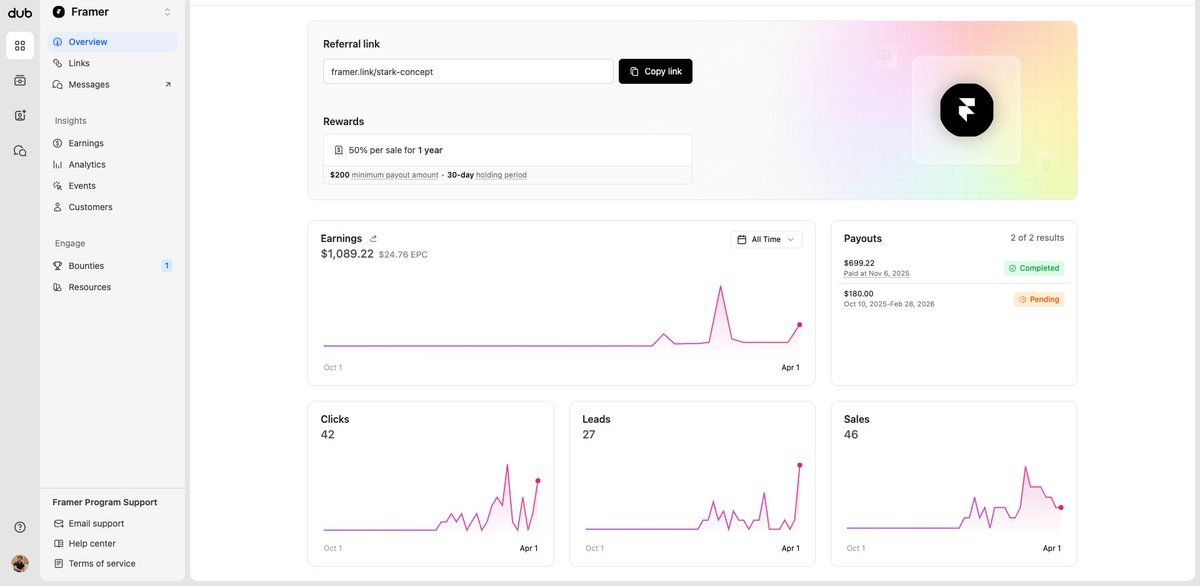Click the Resources book icon
The image size is (1200, 586).
coord(58,287)
